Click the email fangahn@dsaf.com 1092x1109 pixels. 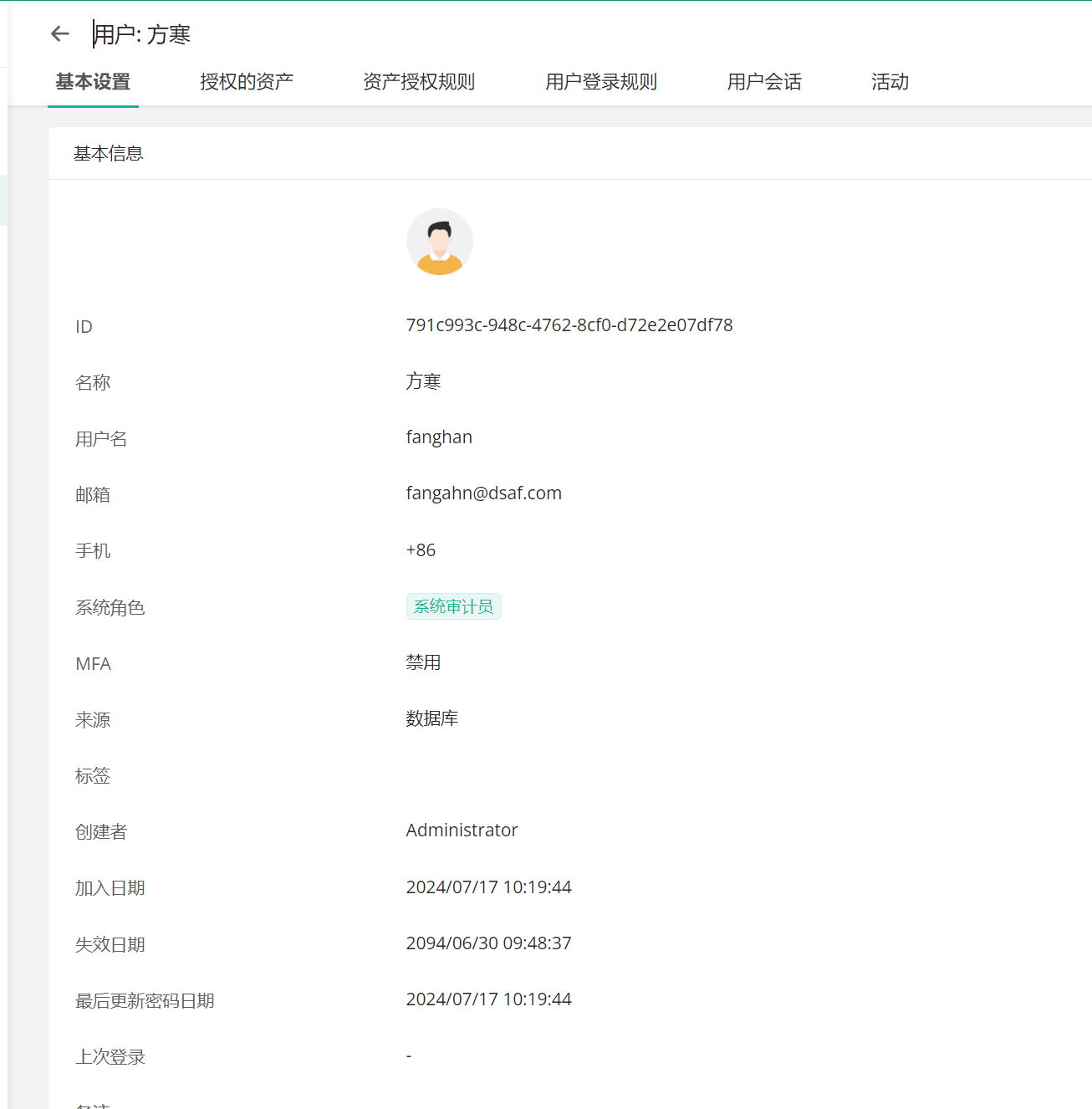(x=483, y=493)
